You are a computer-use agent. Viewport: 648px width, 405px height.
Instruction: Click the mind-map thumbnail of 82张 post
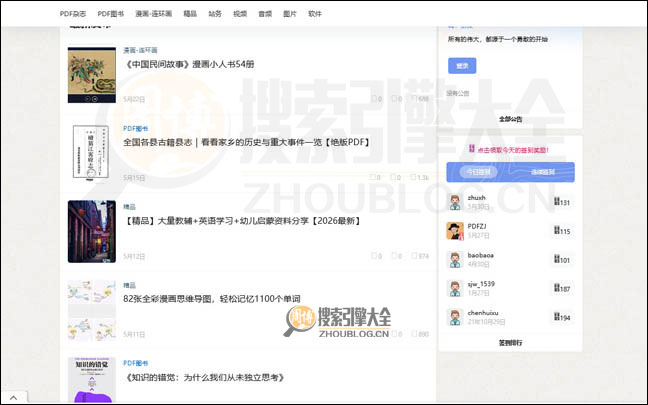92,310
